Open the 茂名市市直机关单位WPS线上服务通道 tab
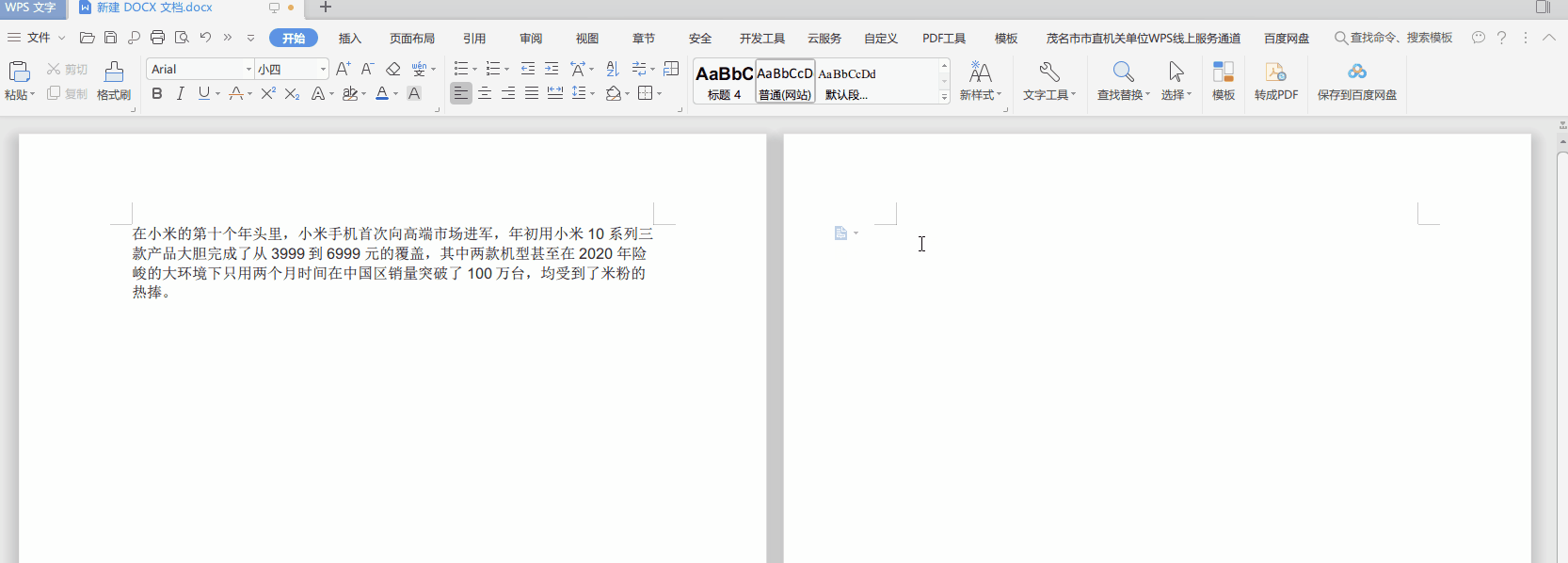 tap(1144, 39)
